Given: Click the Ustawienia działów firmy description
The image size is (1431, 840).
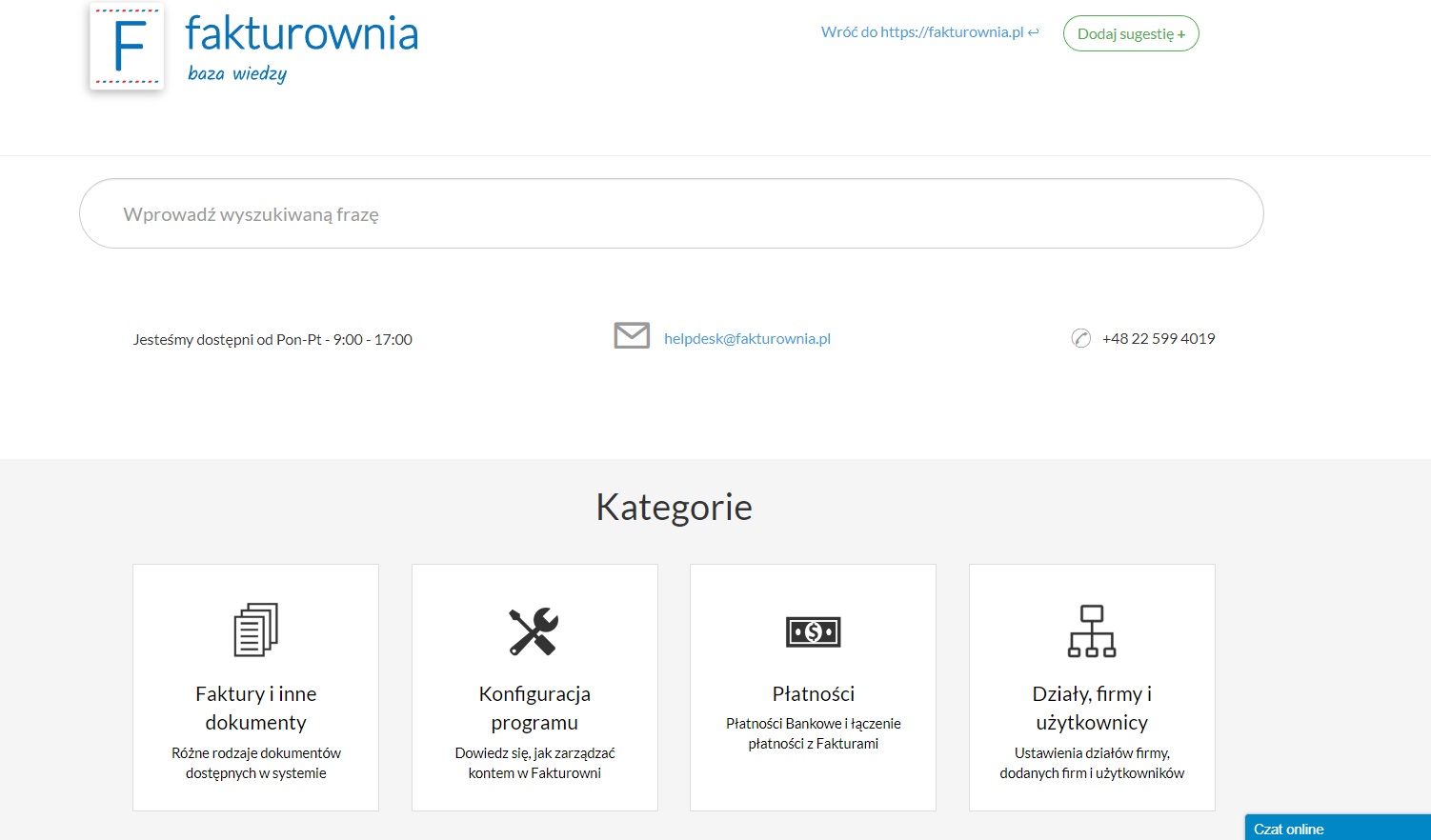Looking at the screenshot, I should point(1092,763).
